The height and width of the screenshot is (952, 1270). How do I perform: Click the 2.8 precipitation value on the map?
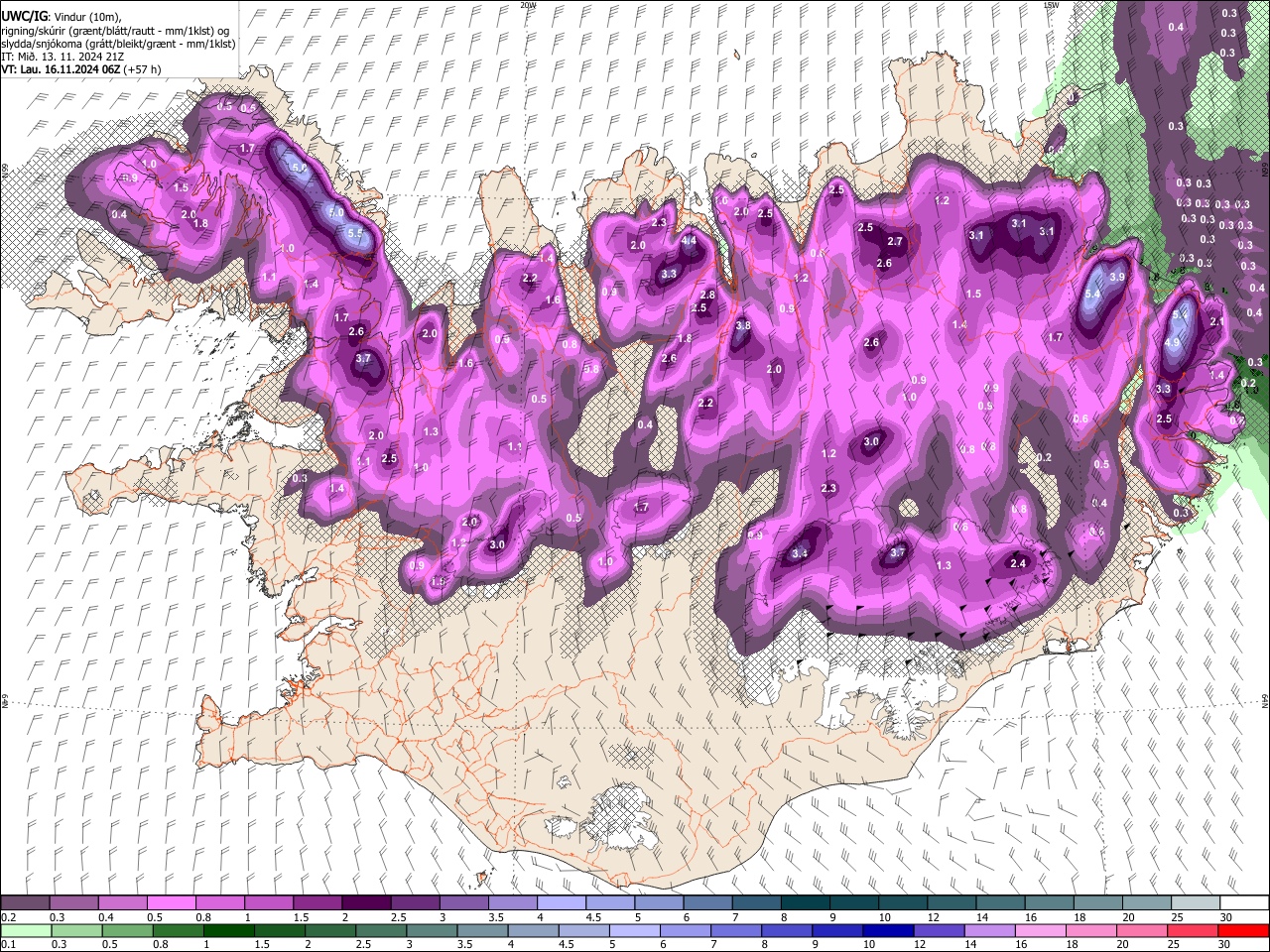(x=707, y=295)
